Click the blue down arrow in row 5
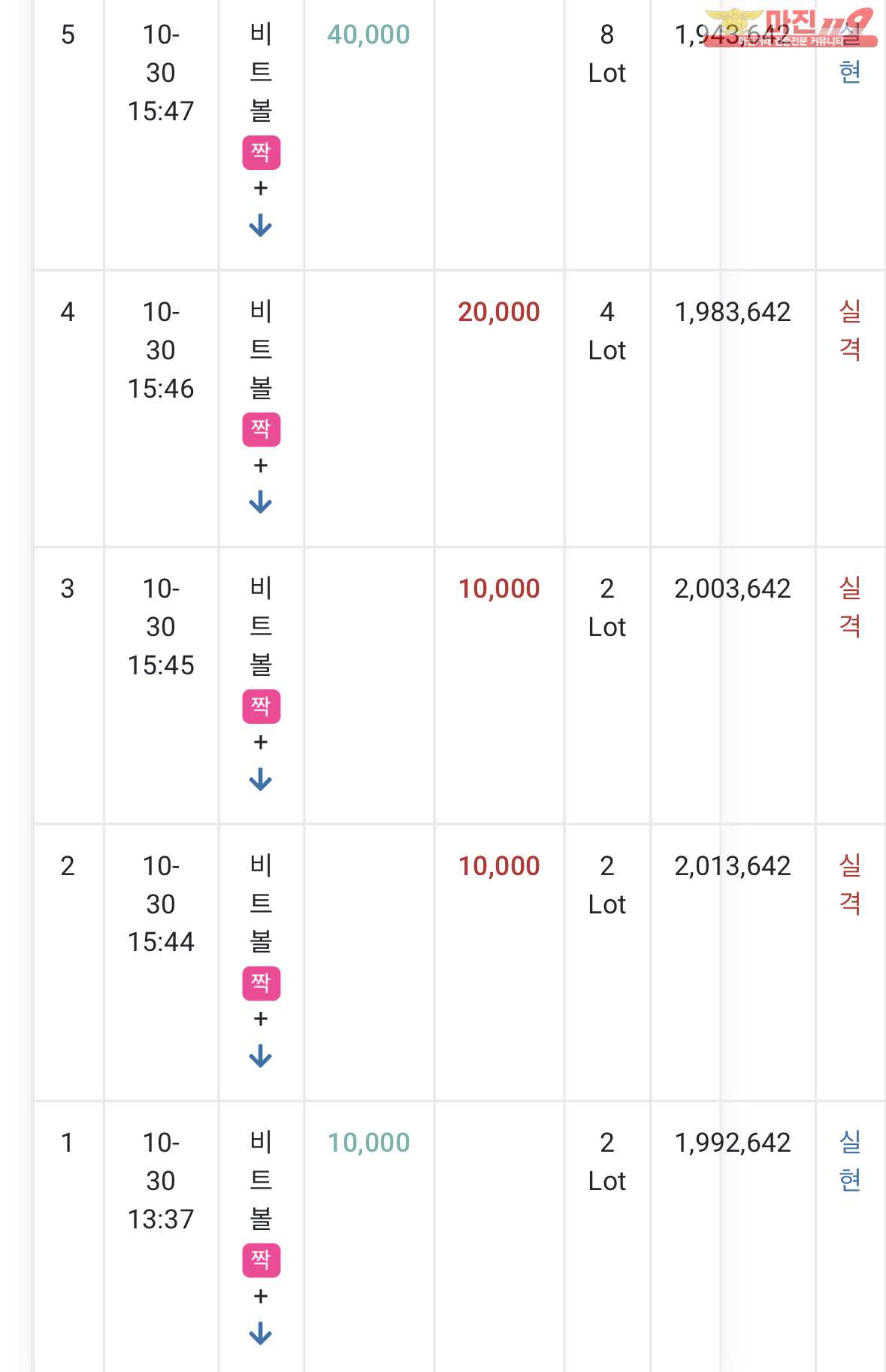This screenshot has height=1372, width=886. coord(260,226)
